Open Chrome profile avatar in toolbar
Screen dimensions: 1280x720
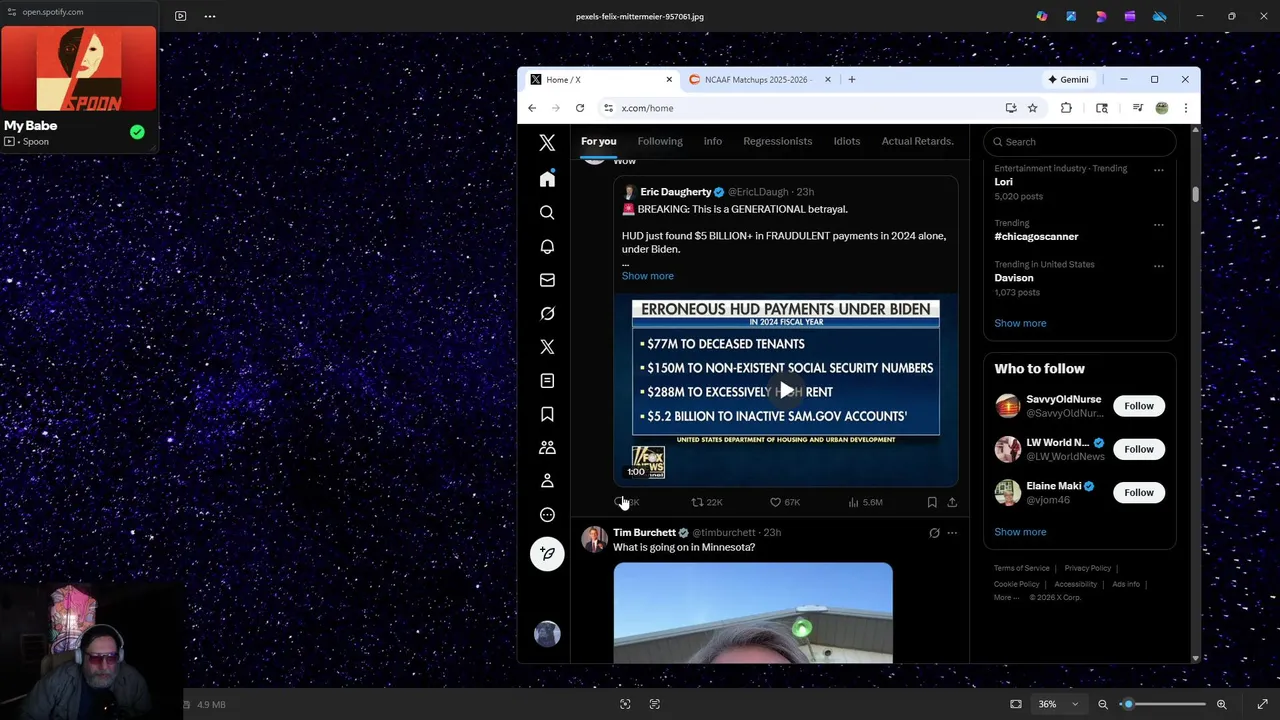point(1161,108)
